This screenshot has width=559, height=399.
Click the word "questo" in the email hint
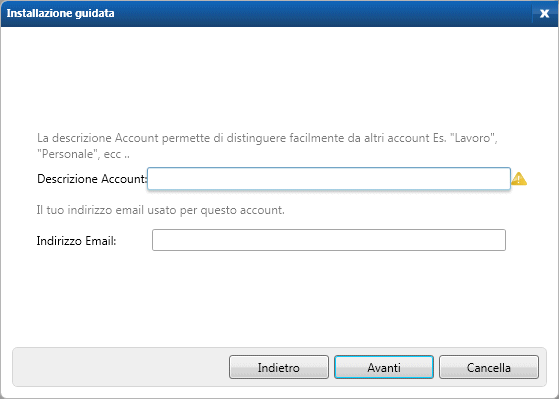pyautogui.click(x=218, y=210)
